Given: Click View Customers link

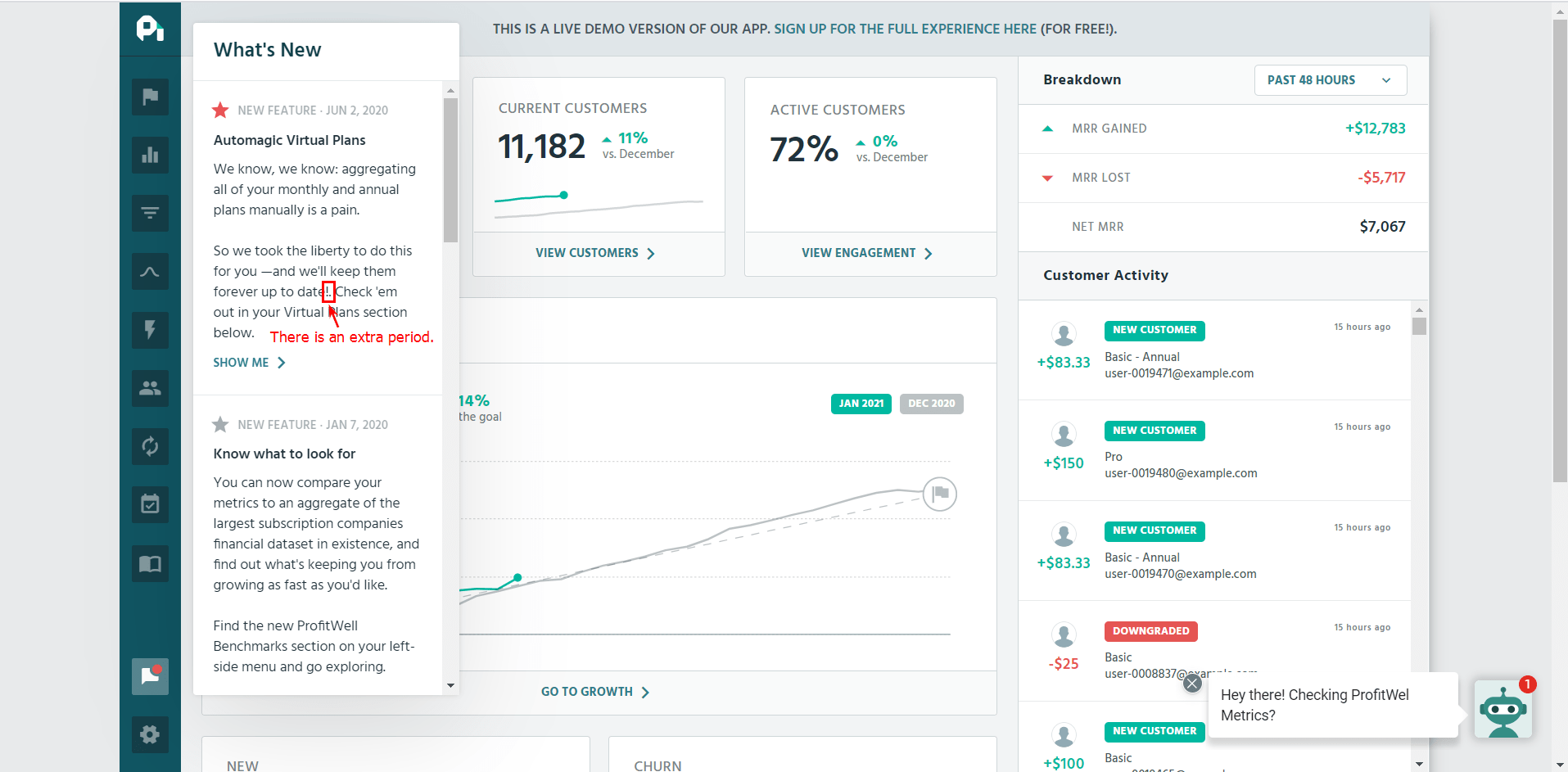Looking at the screenshot, I should pos(595,253).
